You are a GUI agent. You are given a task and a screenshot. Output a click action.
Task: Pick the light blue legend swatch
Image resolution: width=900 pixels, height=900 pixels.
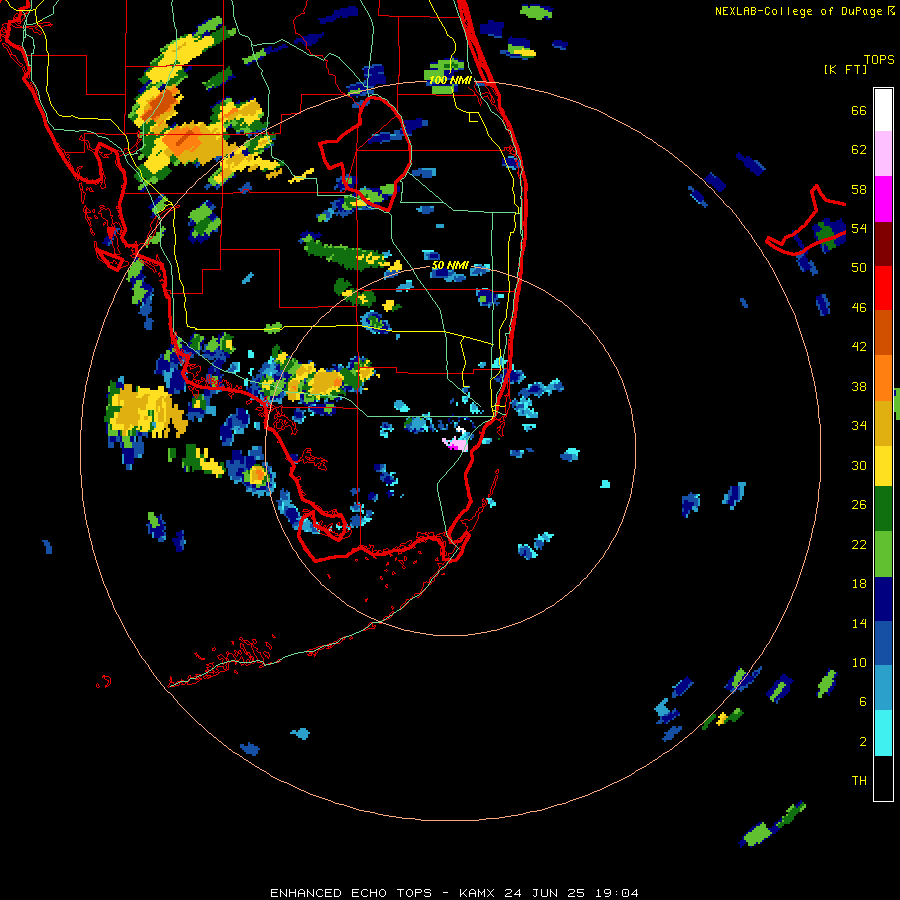883,688
